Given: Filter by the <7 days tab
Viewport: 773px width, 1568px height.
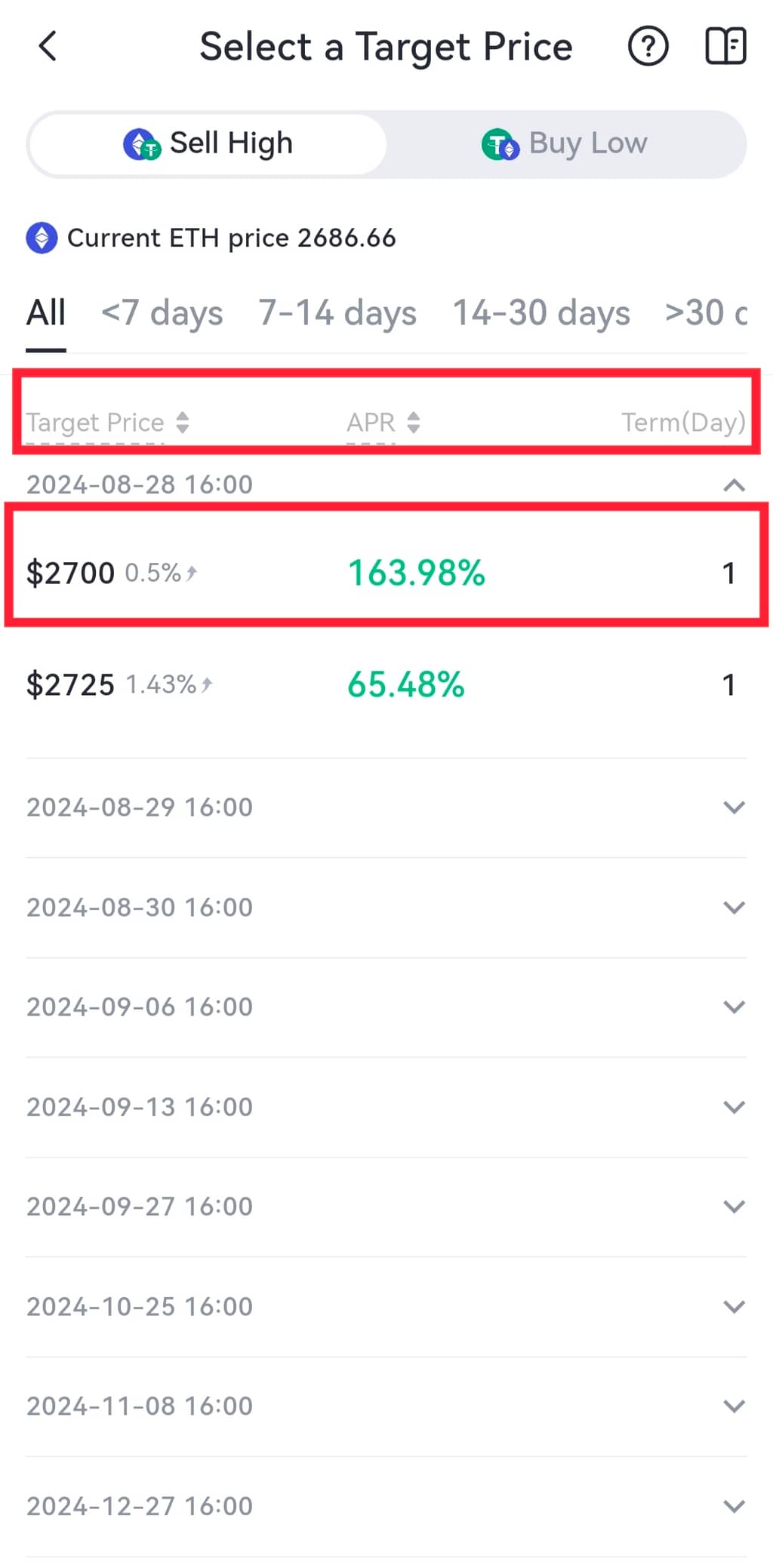Looking at the screenshot, I should click(x=162, y=312).
